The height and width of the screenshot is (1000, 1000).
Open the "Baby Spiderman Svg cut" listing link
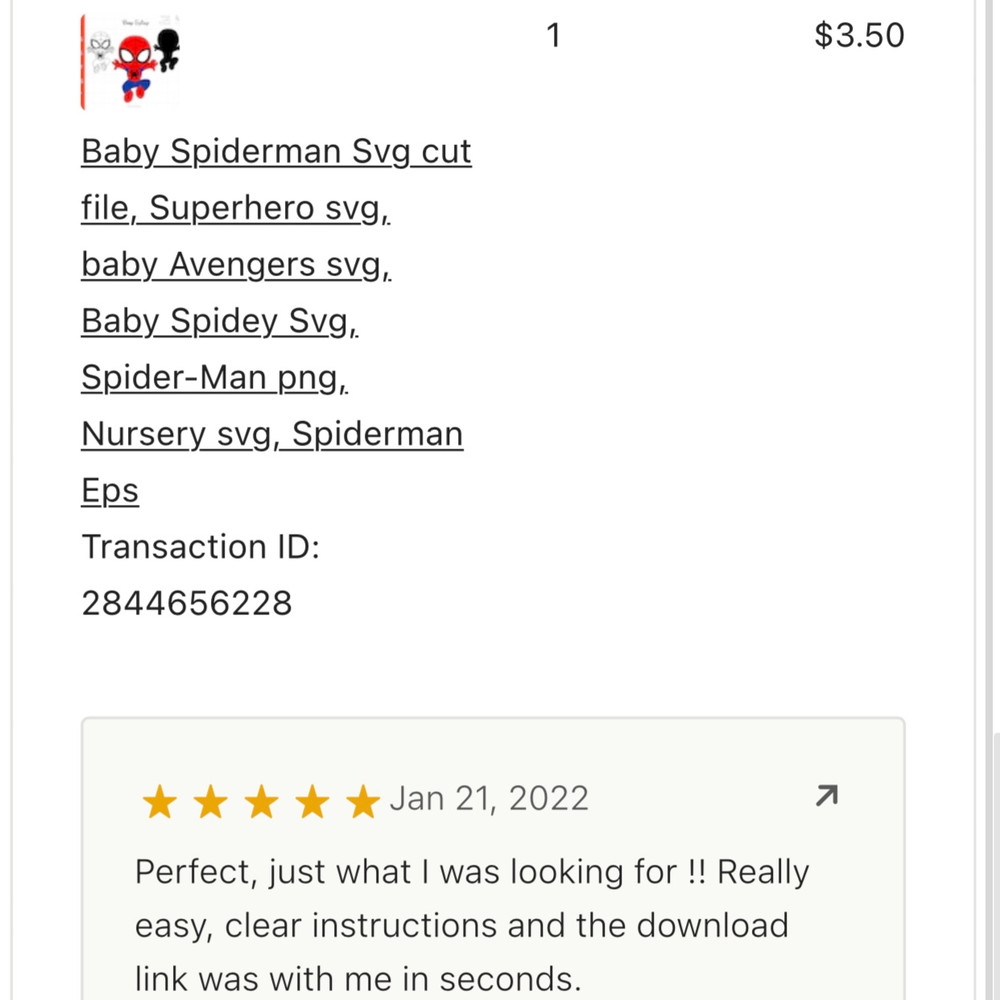(276, 152)
